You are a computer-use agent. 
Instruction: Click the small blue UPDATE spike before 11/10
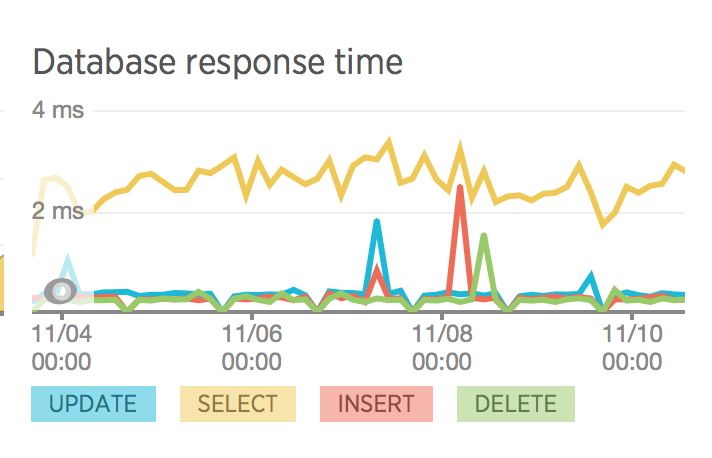click(592, 275)
